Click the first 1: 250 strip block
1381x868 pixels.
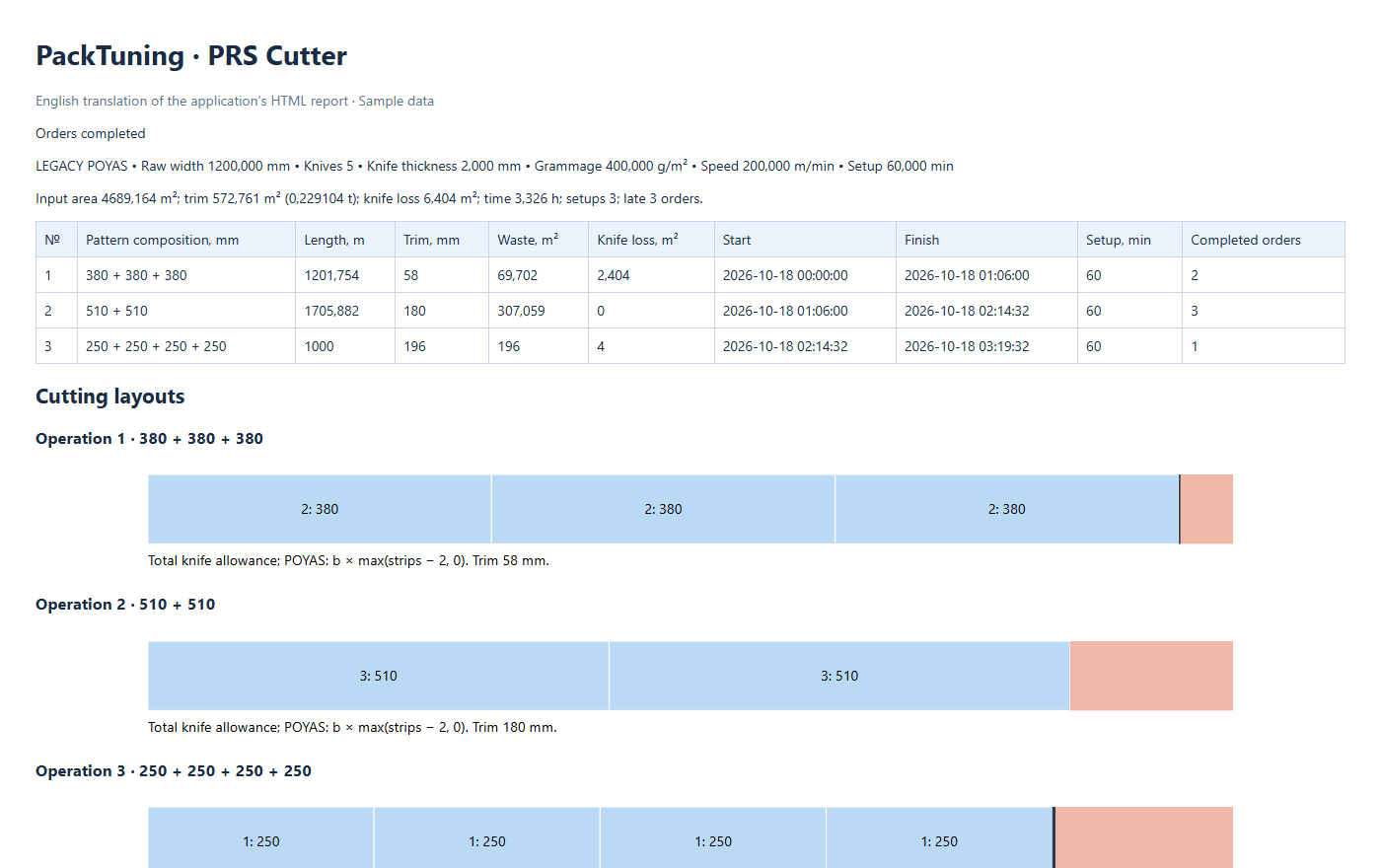261,841
